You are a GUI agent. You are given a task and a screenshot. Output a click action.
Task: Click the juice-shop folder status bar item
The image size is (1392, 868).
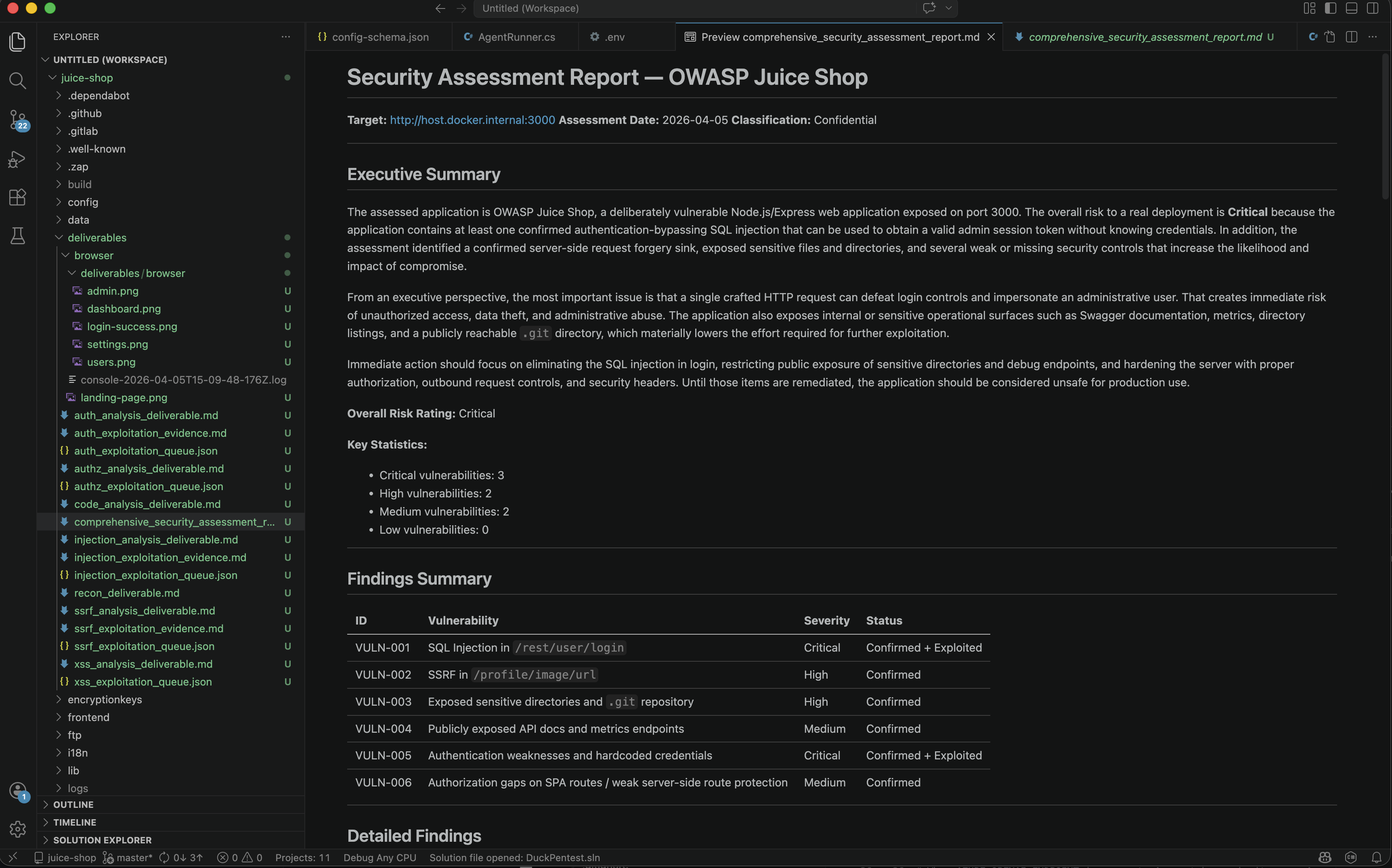click(x=65, y=858)
